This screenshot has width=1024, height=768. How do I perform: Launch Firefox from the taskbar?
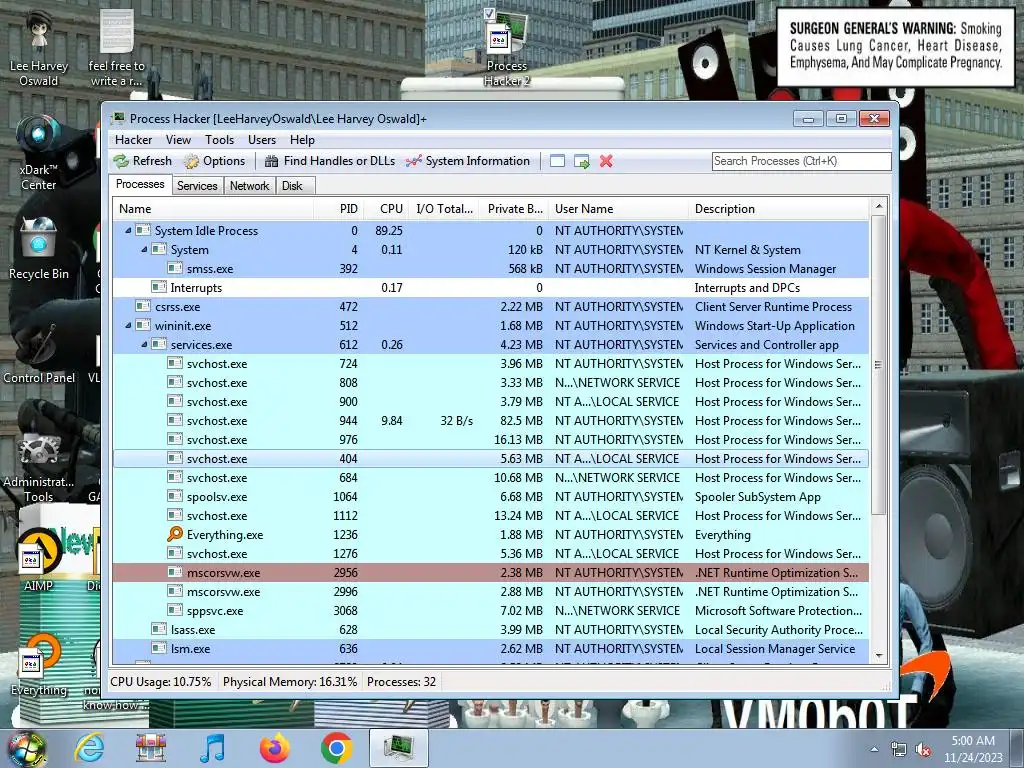coord(274,748)
